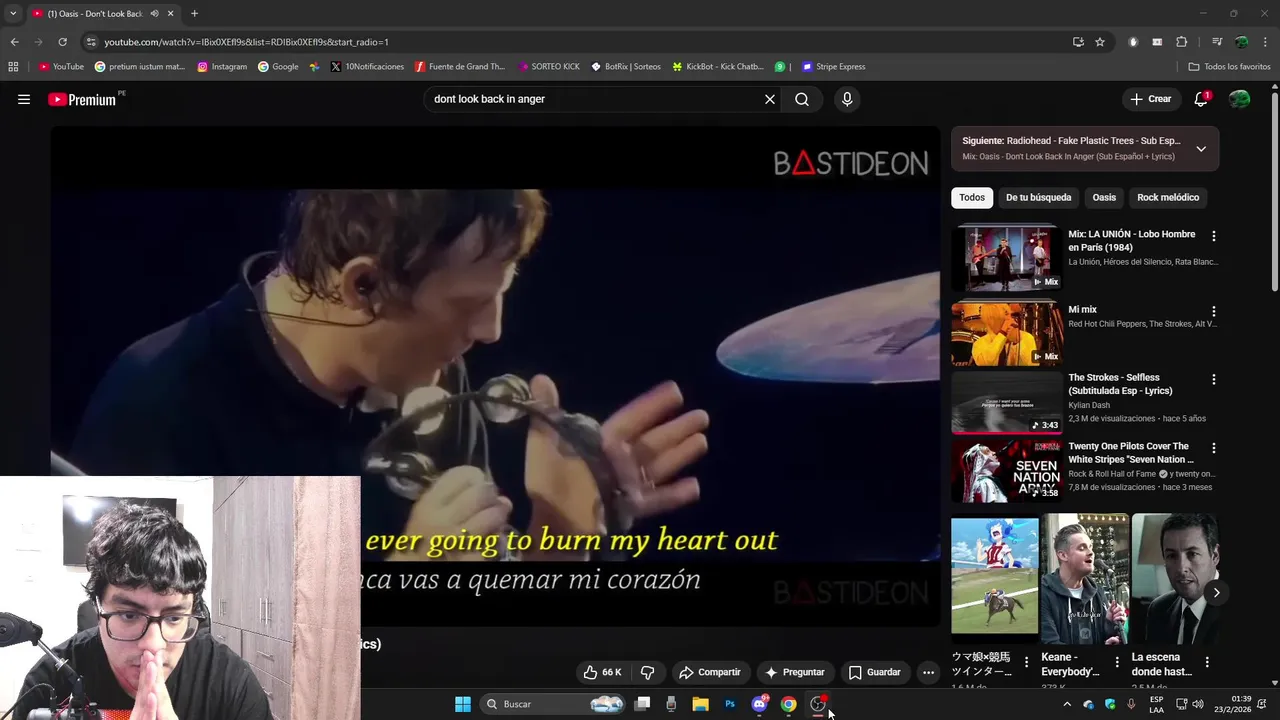The height and width of the screenshot is (720, 1280).
Task: Open site information icon in address bar
Action: click(x=91, y=42)
